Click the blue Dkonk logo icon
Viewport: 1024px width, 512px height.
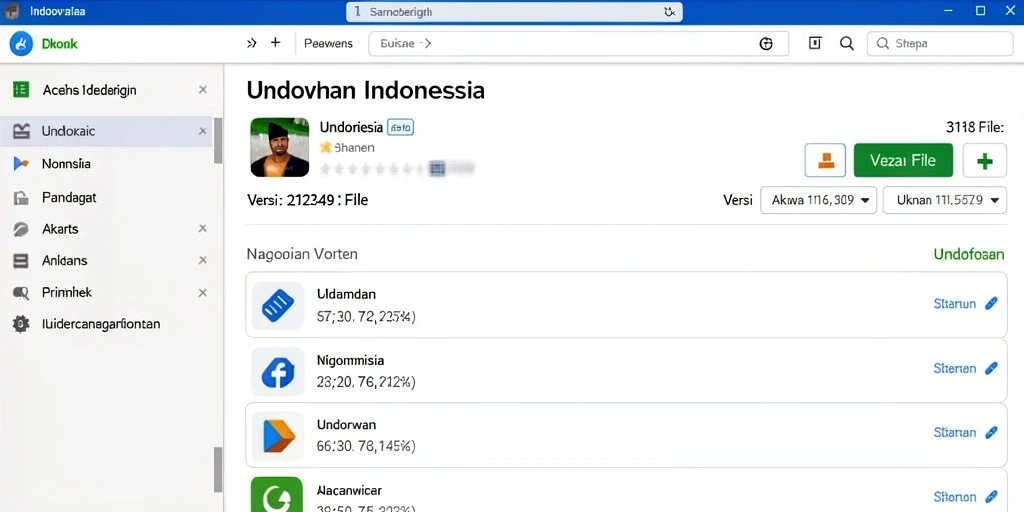click(21, 44)
